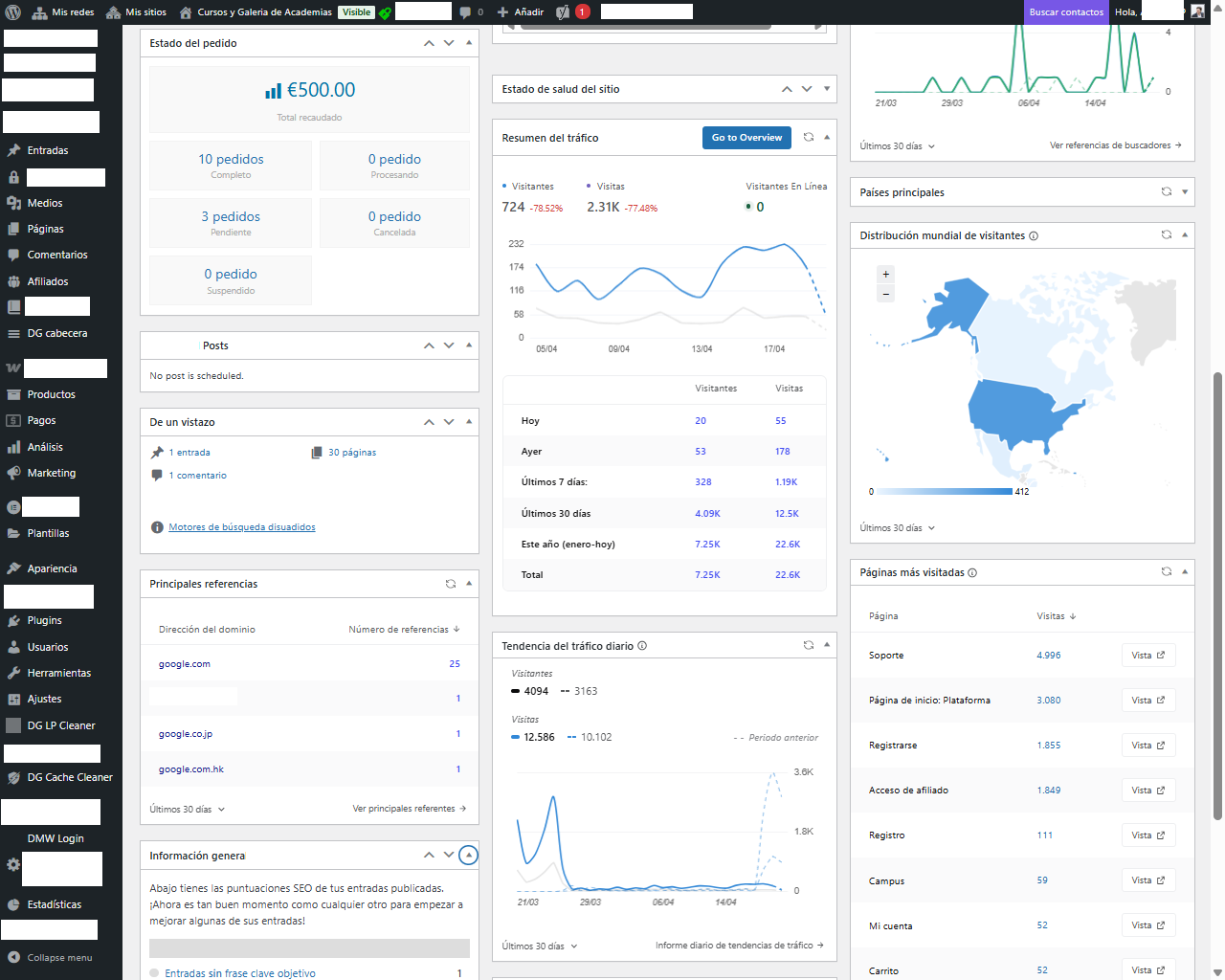The height and width of the screenshot is (980, 1225).
Task: Toggle the Países principales panel open
Action: pos(1185,191)
